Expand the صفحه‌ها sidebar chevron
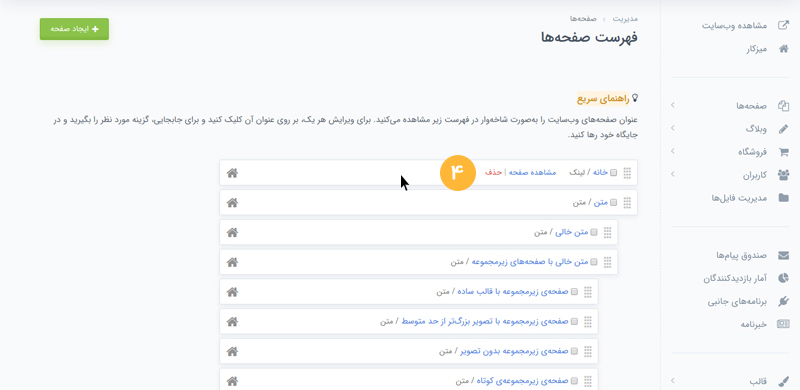This screenshot has height=390, width=800. point(672,106)
